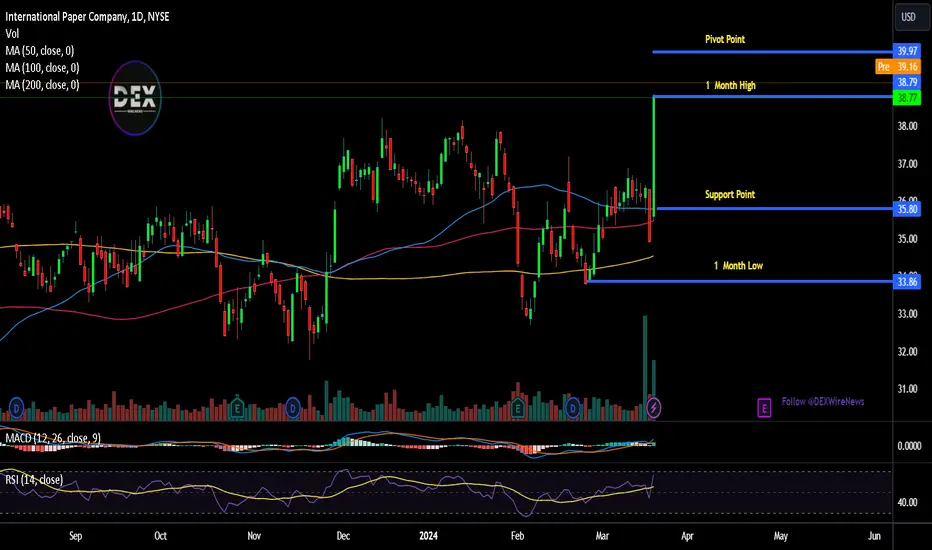Select the blue Support Point horizontal line

click(774, 209)
